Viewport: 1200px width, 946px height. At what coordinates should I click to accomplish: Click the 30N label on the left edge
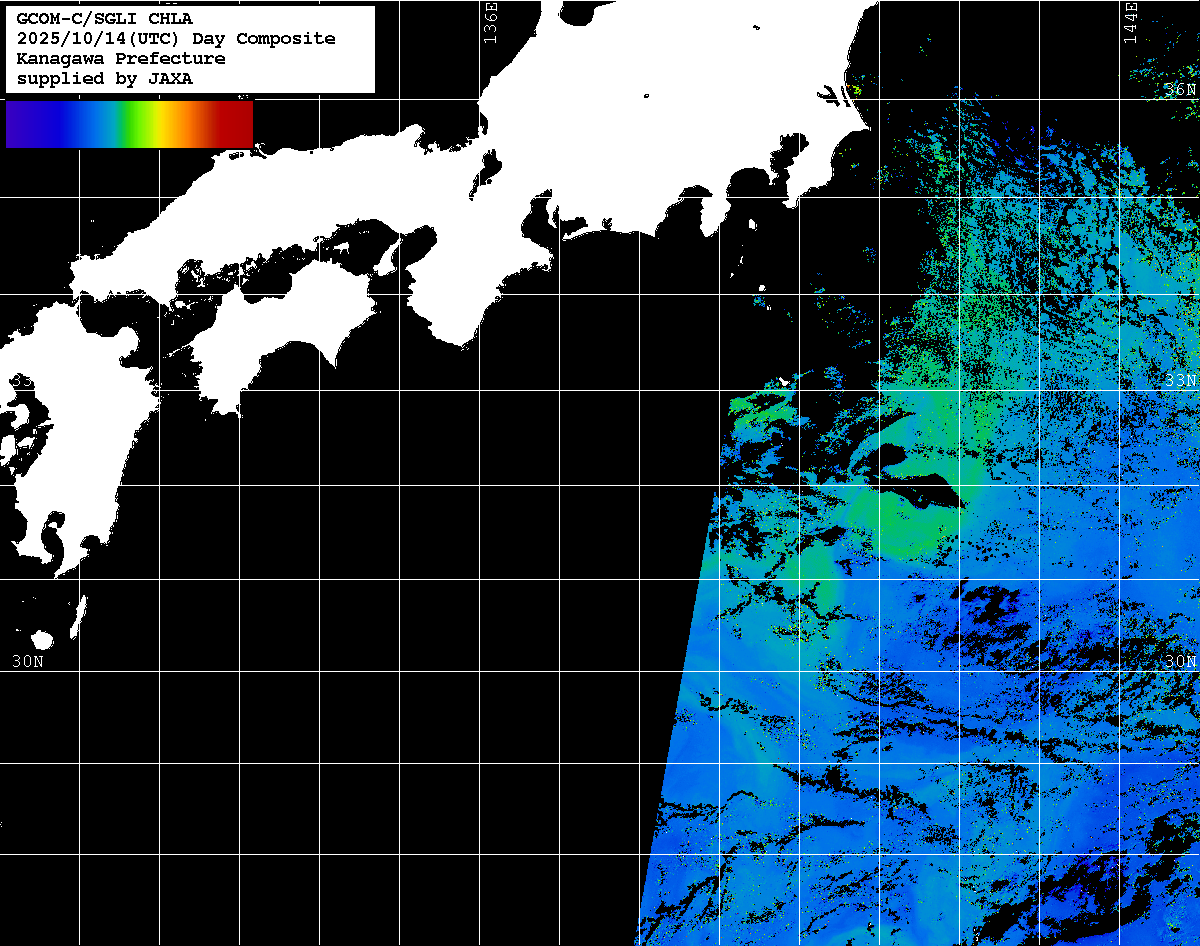click(28, 661)
